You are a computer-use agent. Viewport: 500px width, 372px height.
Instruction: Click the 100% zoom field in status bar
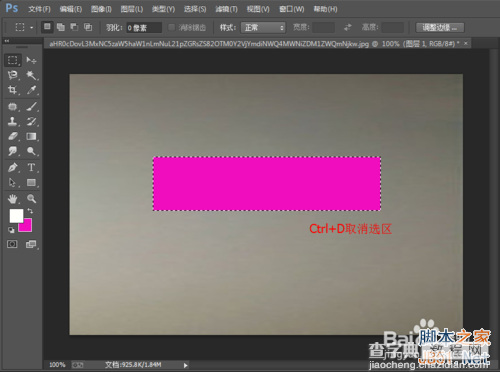[x=57, y=365]
